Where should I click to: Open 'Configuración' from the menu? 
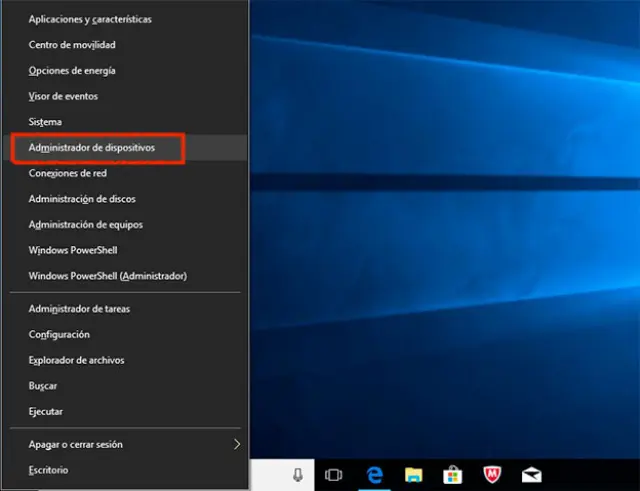coord(59,334)
